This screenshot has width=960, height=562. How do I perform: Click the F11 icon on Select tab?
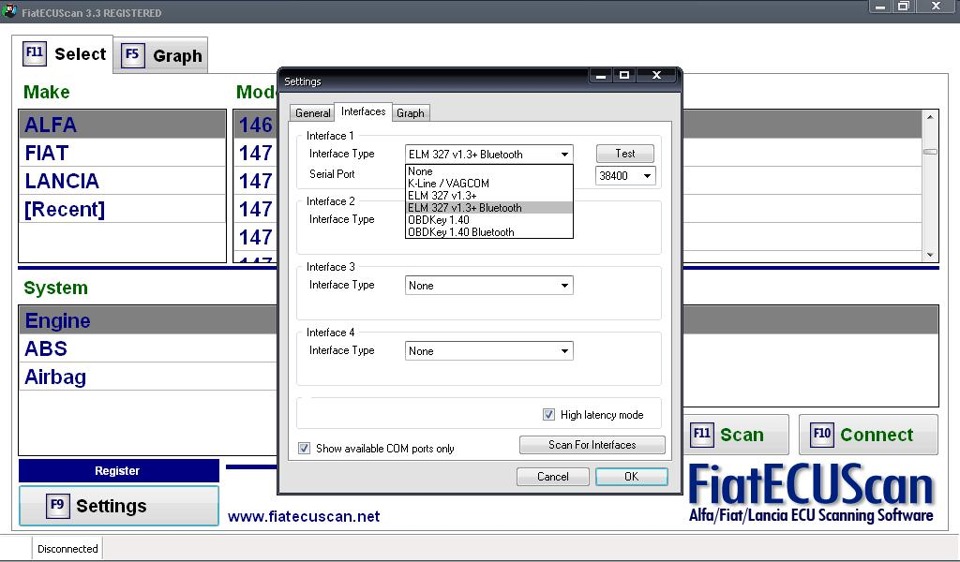[x=35, y=53]
